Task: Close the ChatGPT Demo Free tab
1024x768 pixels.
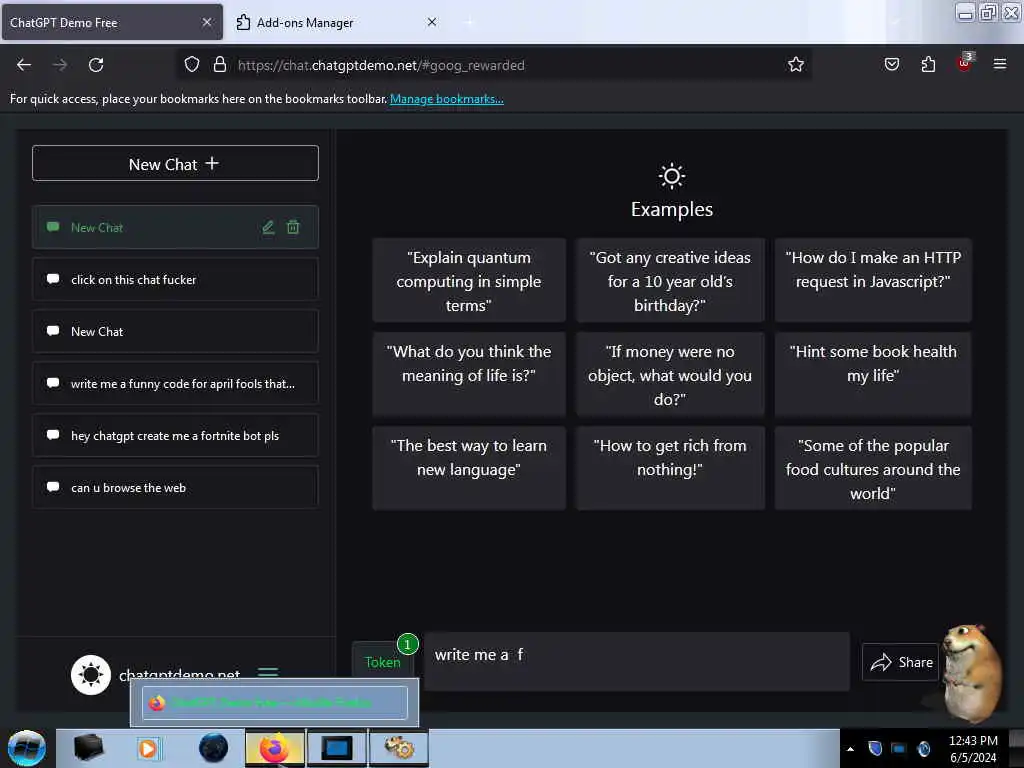Action: tap(206, 22)
